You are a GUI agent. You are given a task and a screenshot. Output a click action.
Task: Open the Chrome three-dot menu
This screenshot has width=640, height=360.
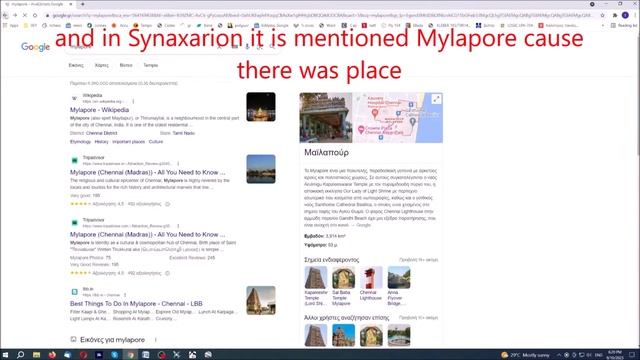pos(635,15)
